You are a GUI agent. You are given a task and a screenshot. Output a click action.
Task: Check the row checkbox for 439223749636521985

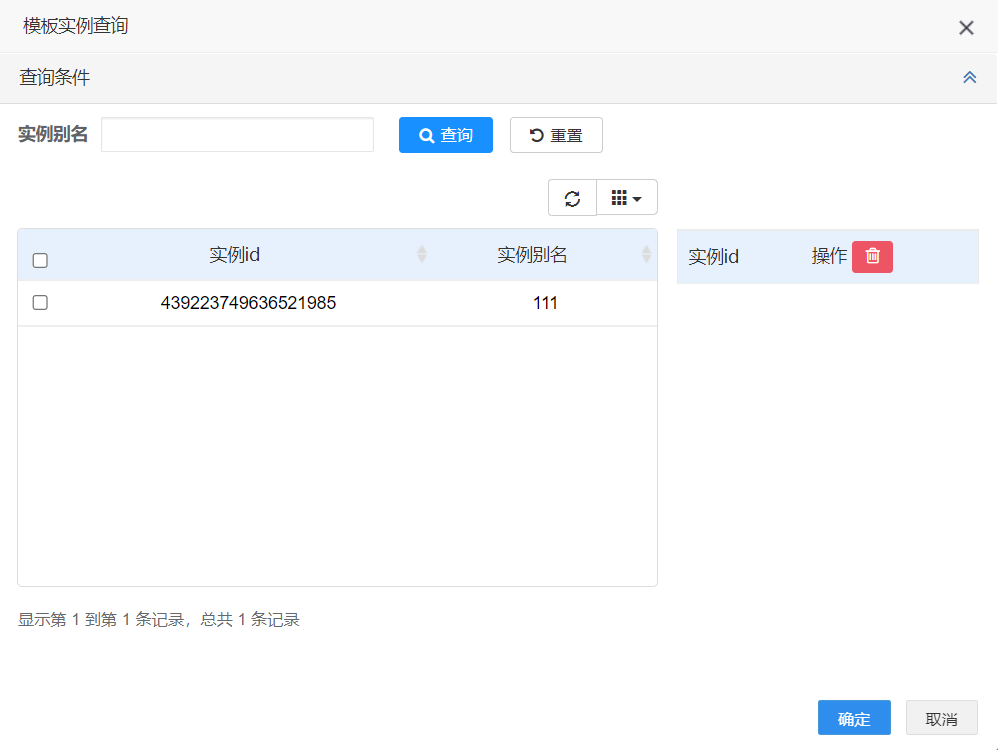(x=40, y=302)
